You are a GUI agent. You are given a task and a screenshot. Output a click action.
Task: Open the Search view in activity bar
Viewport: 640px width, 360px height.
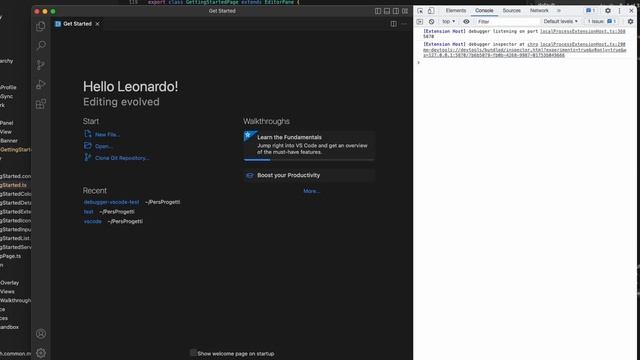(41, 45)
